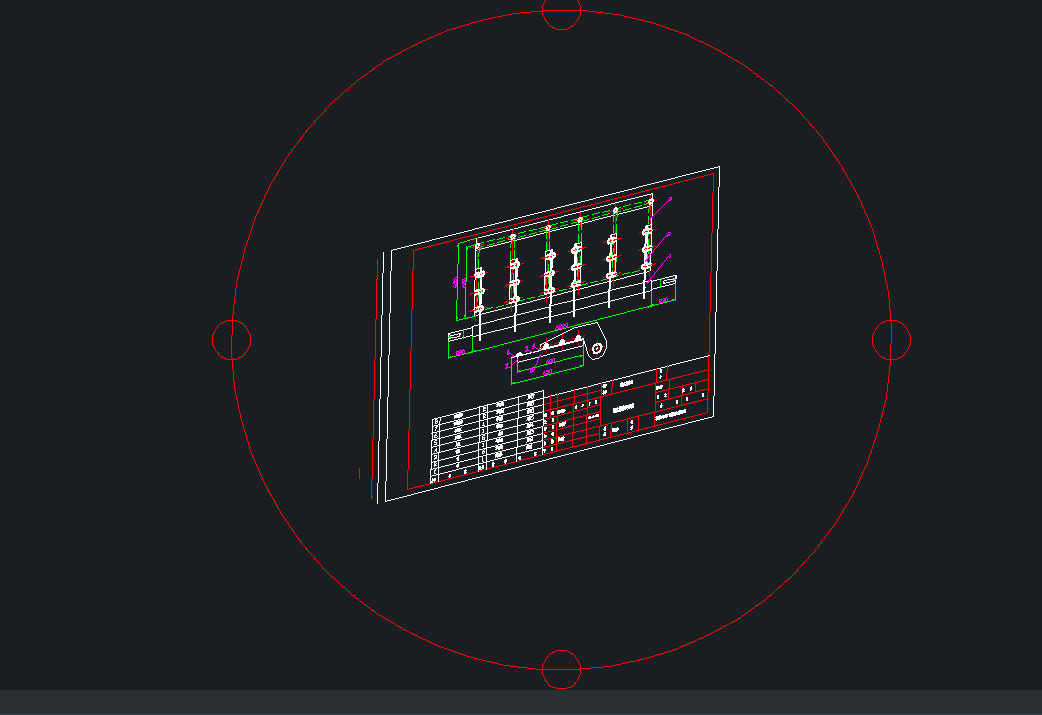The height and width of the screenshot is (715, 1042).
Task: Click the bottom quadrant handle of the orbit arcball
Action: (x=563, y=670)
